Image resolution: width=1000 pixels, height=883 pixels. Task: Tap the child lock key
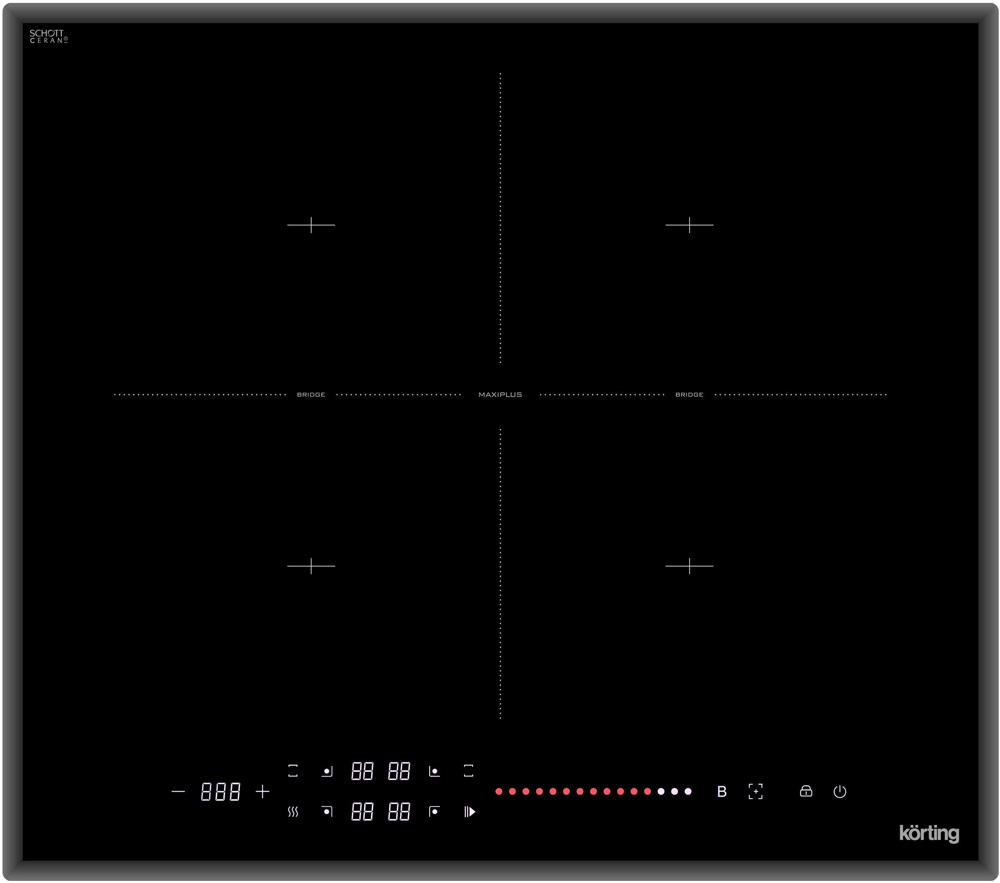coord(805,791)
